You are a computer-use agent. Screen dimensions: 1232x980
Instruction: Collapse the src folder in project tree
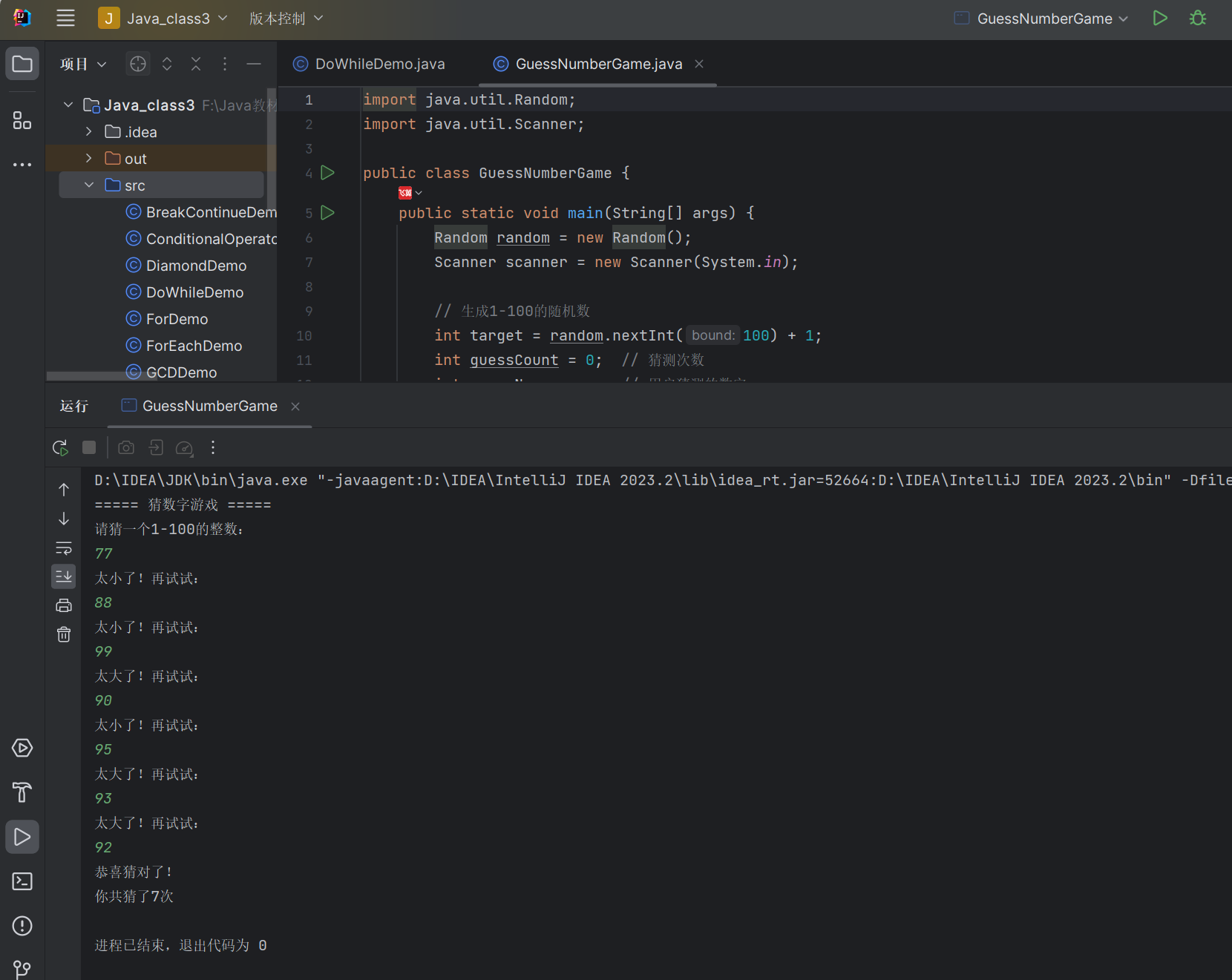(x=89, y=185)
